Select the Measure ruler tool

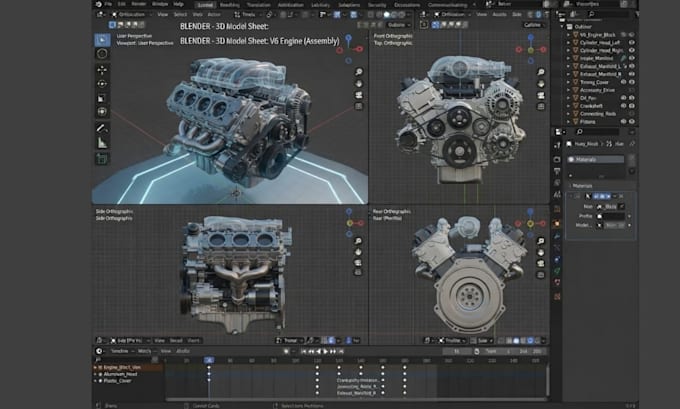[x=102, y=143]
